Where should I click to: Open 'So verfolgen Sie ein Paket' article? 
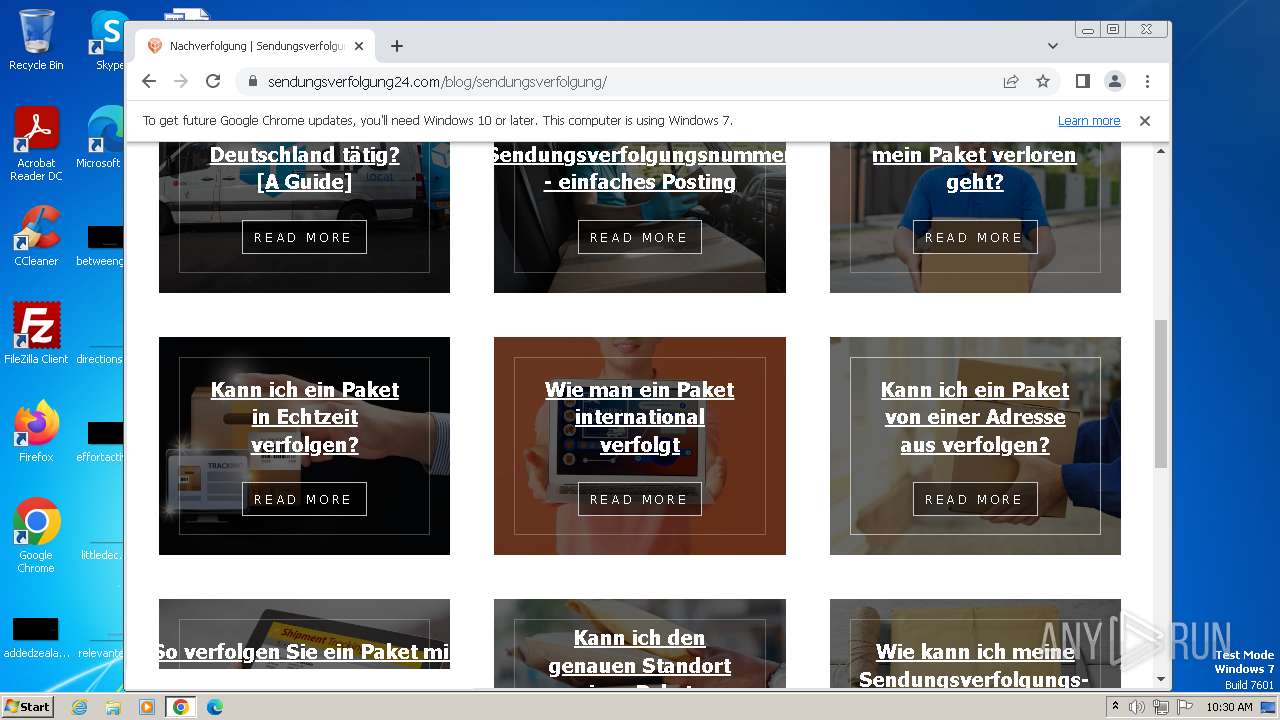point(304,652)
